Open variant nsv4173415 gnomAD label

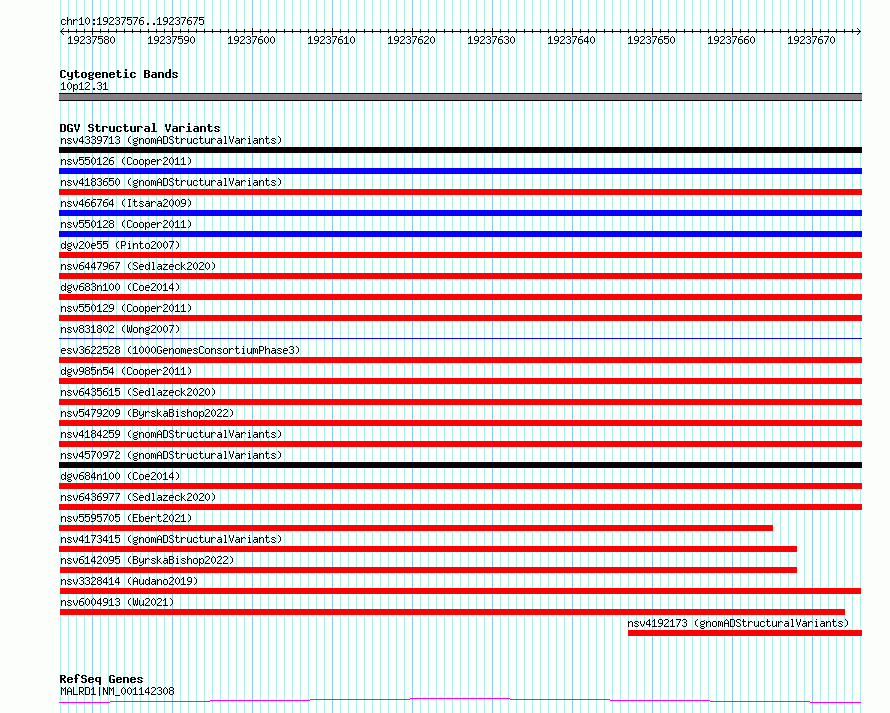point(171,539)
